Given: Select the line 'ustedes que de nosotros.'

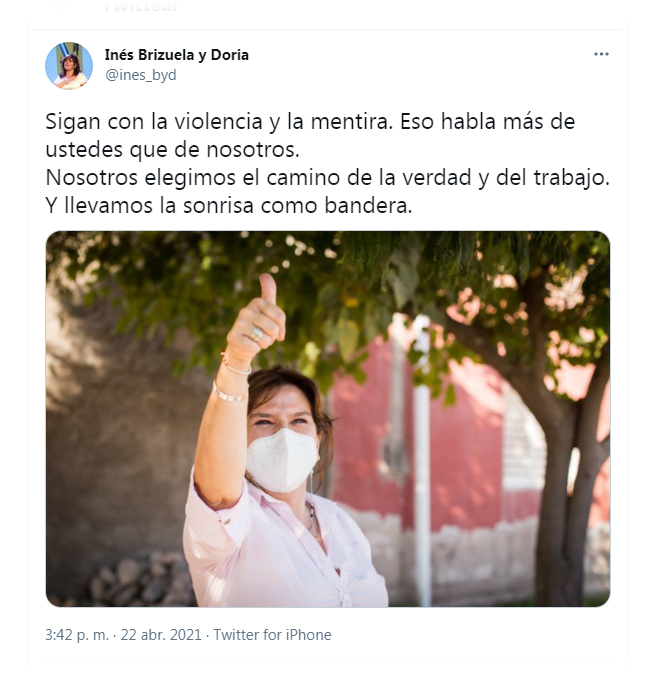Looking at the screenshot, I should (173, 150).
